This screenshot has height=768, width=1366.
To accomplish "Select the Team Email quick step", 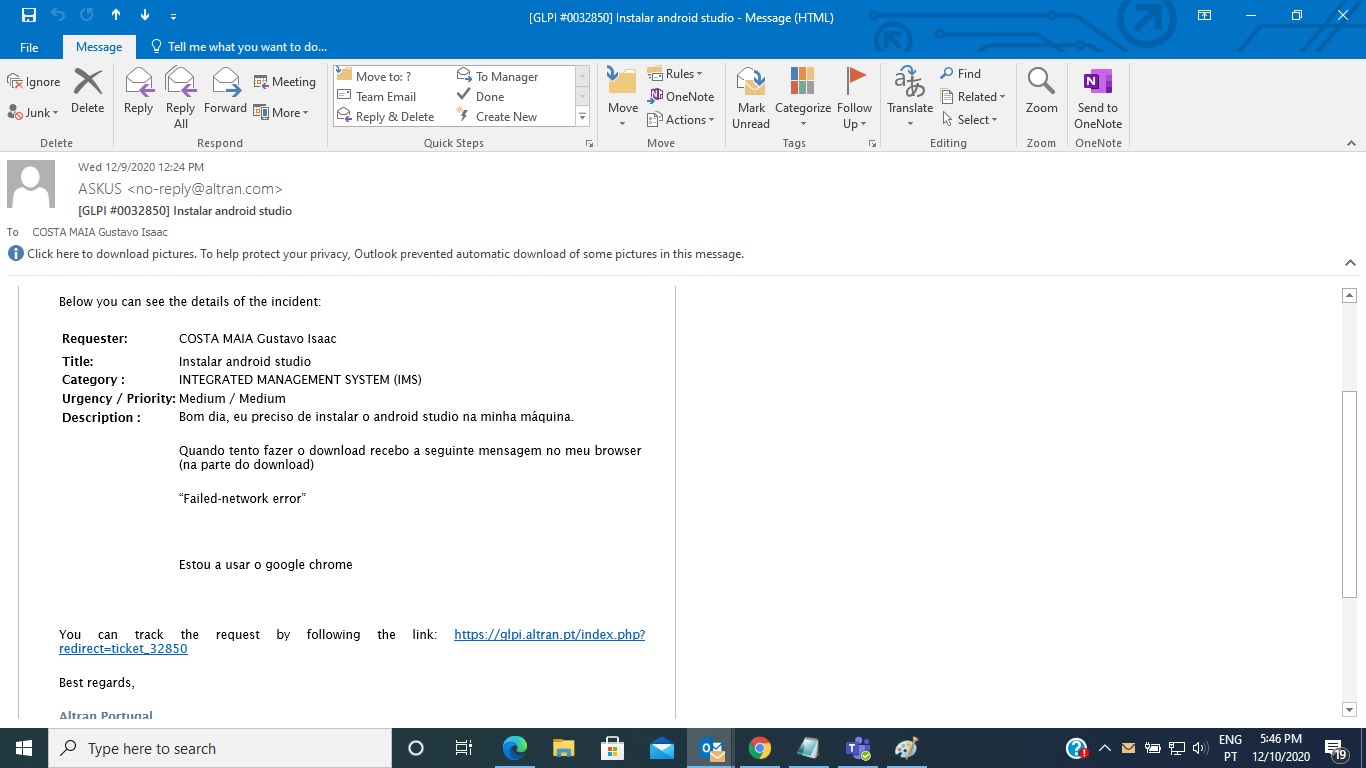I will click(376, 97).
